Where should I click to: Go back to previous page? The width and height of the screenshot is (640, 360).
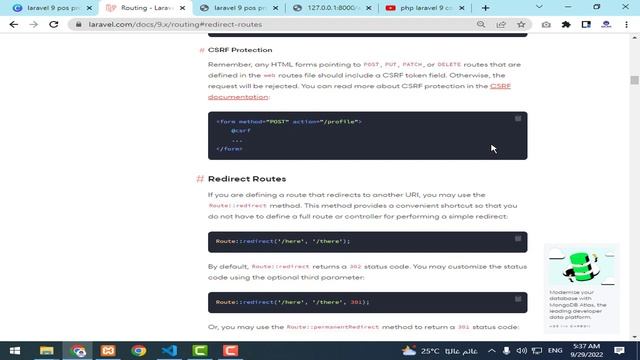point(13,24)
